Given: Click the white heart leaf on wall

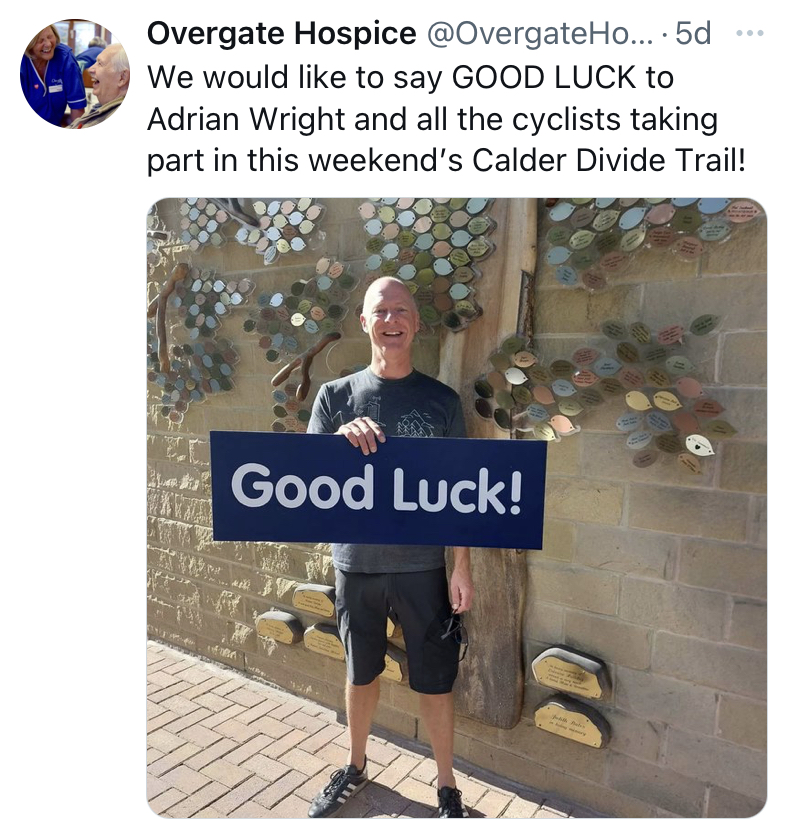Looking at the screenshot, I should tap(699, 446).
